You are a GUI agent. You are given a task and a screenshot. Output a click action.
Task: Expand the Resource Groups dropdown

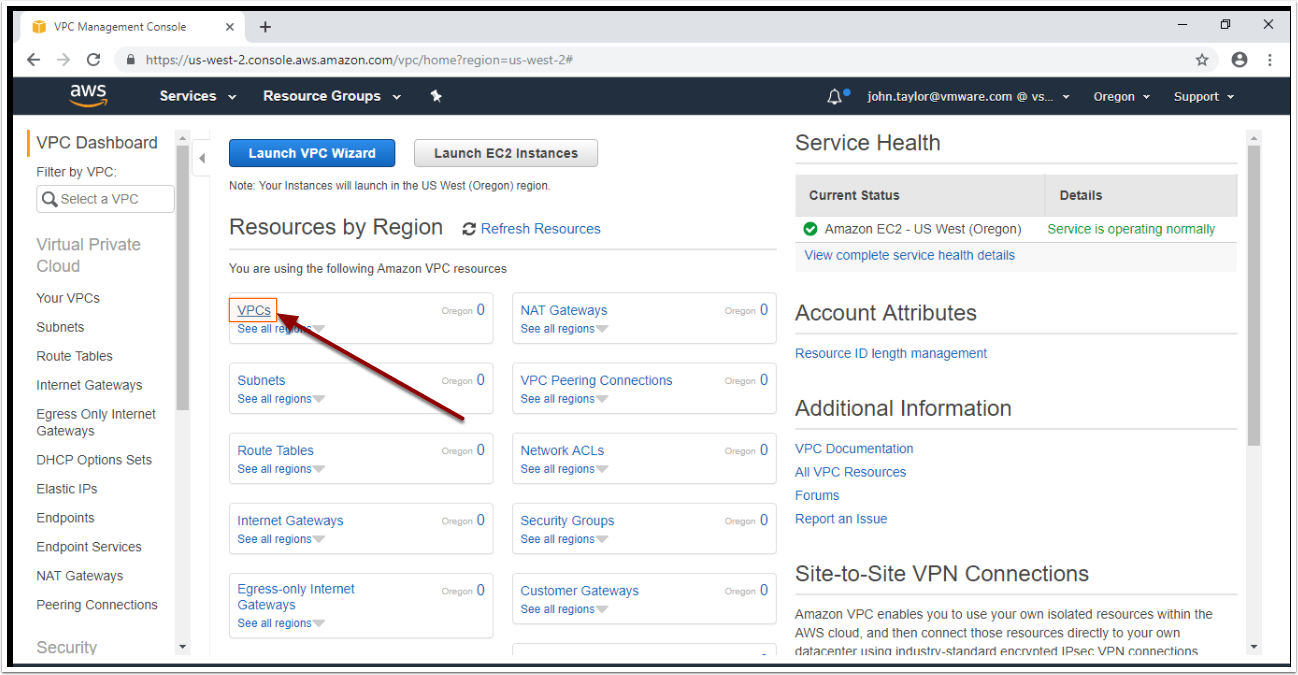click(x=331, y=96)
